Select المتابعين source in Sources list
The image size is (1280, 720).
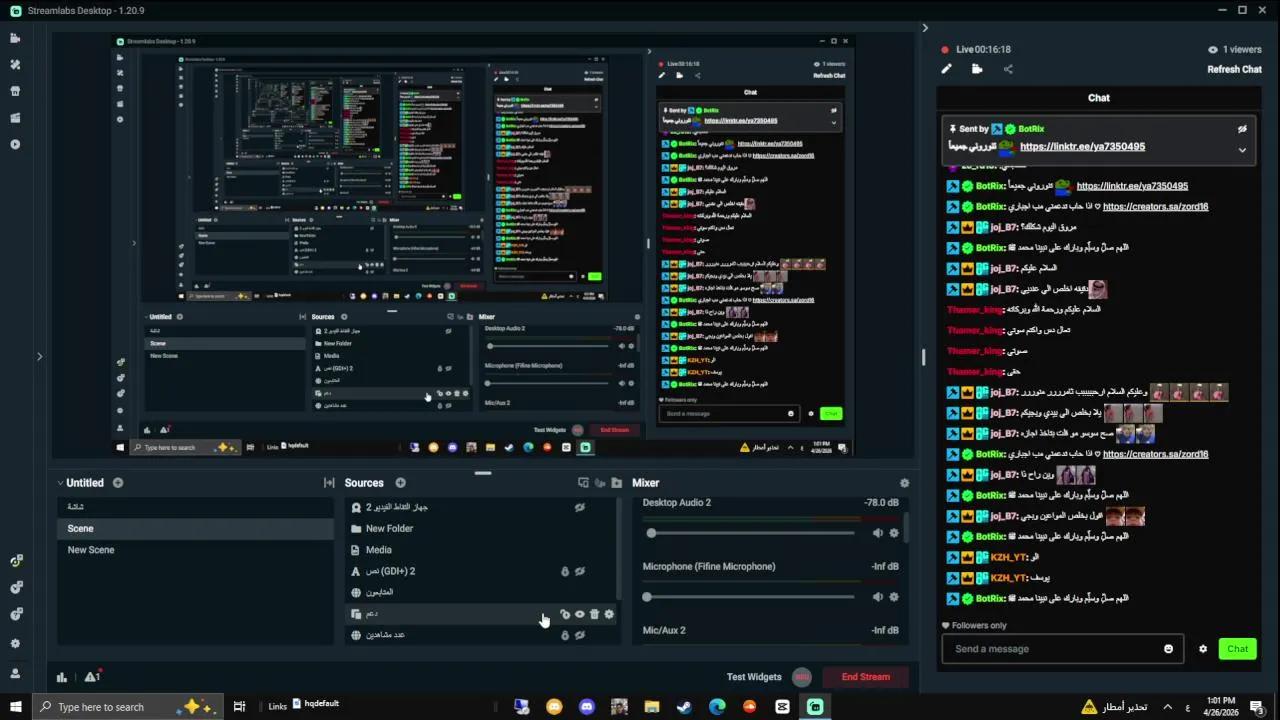tap(482, 592)
